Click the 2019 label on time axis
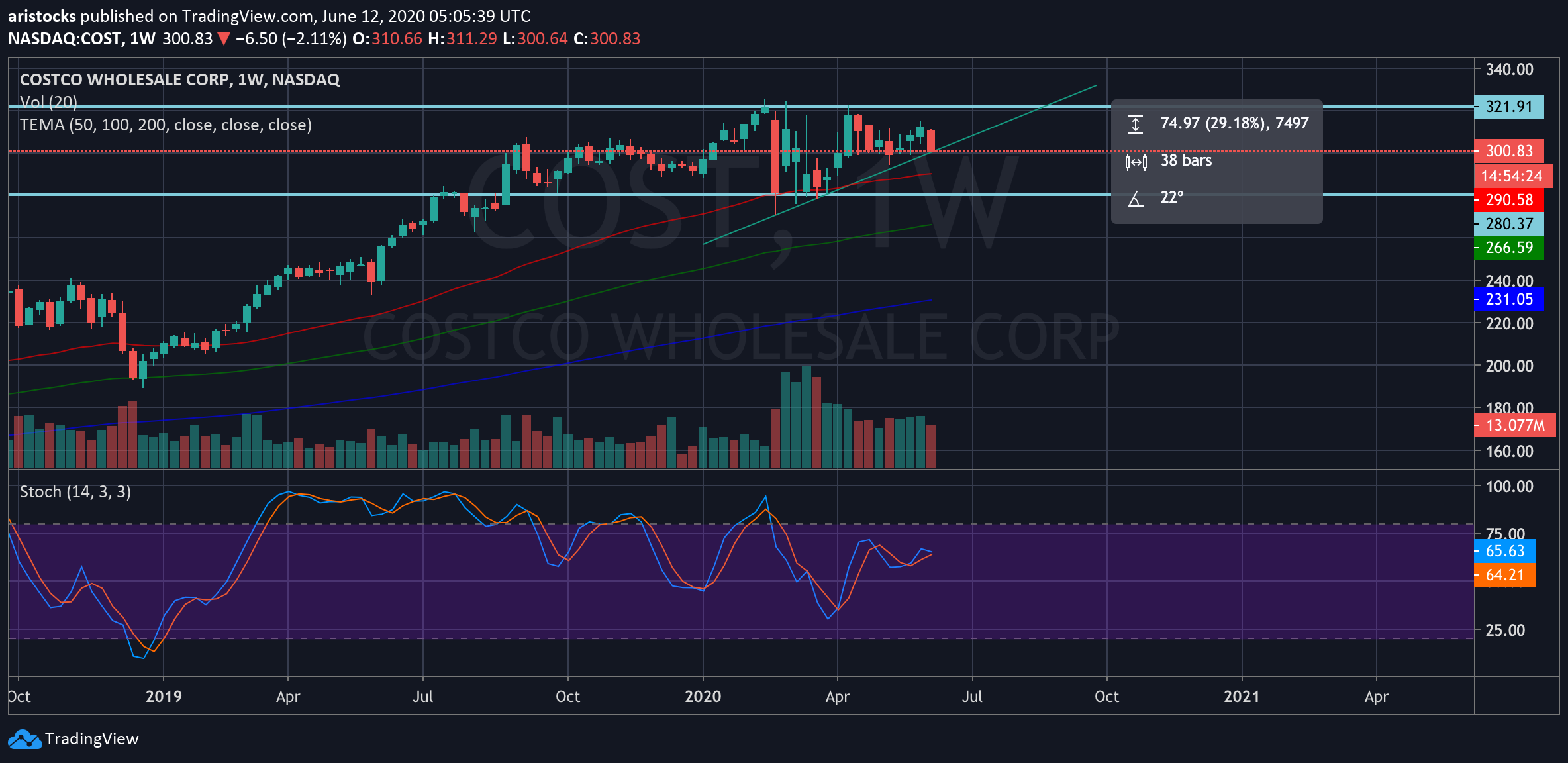 tap(164, 697)
